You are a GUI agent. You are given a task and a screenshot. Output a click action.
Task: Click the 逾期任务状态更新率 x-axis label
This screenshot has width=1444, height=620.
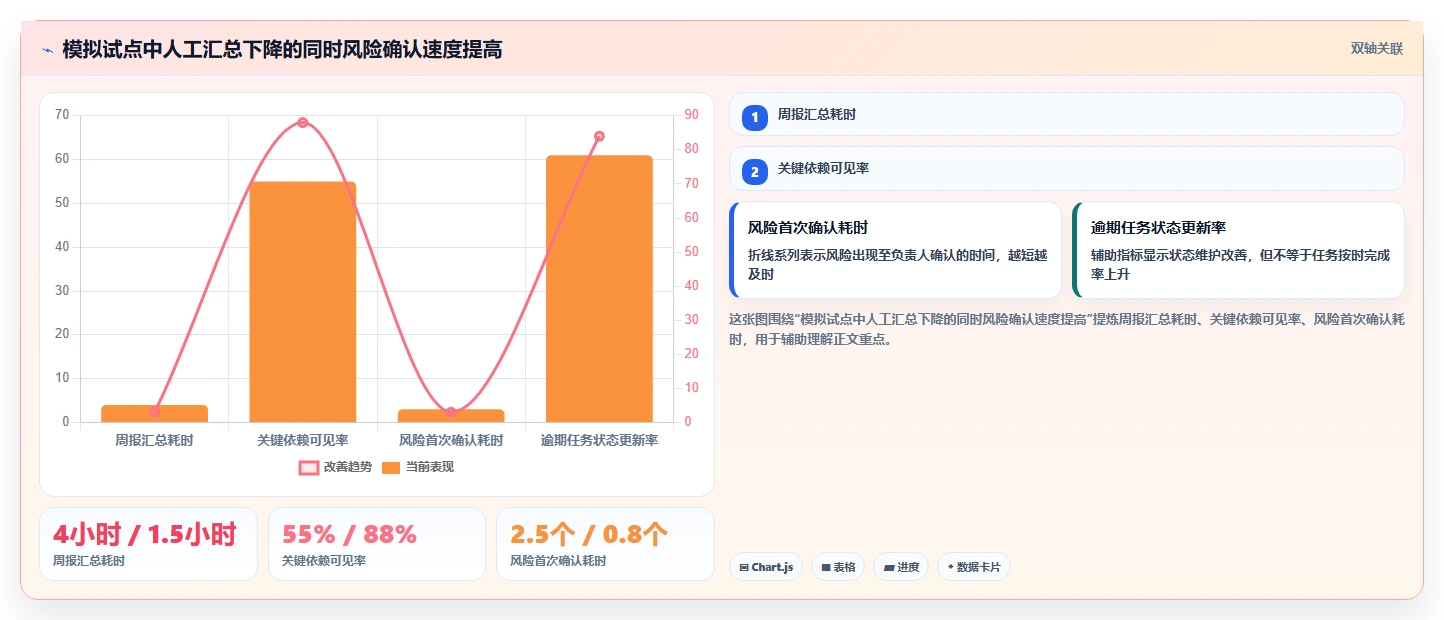coord(599,440)
